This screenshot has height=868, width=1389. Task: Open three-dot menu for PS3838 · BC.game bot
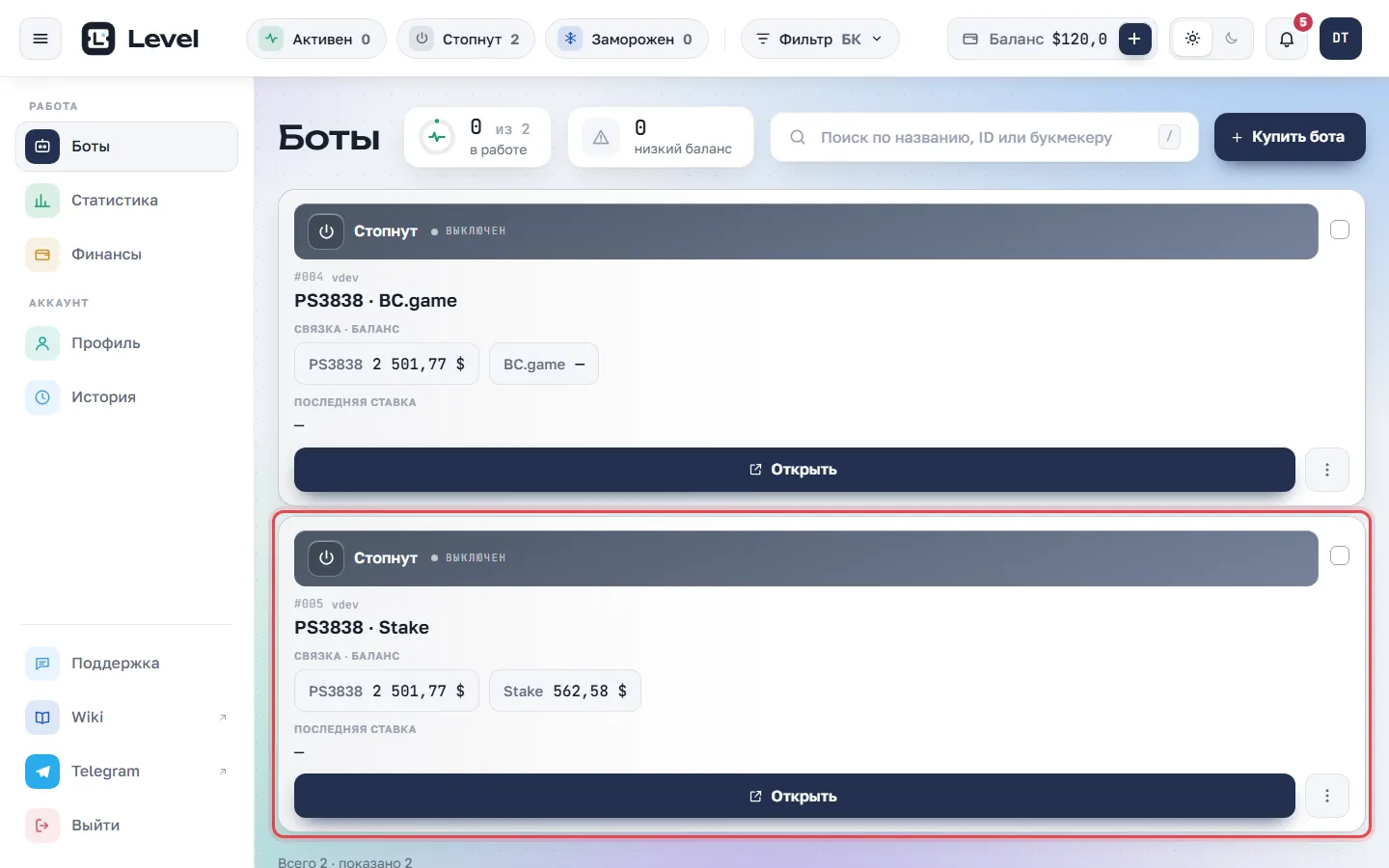[1327, 470]
